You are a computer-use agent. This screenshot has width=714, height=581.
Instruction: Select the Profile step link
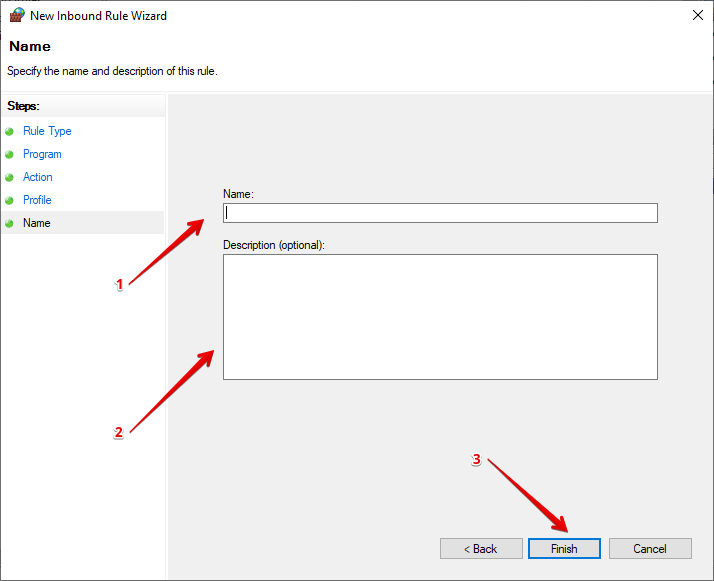[37, 200]
